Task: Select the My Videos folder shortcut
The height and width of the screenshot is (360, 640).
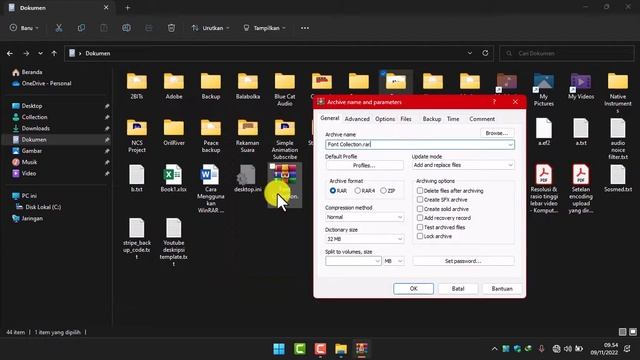Action: tap(581, 86)
